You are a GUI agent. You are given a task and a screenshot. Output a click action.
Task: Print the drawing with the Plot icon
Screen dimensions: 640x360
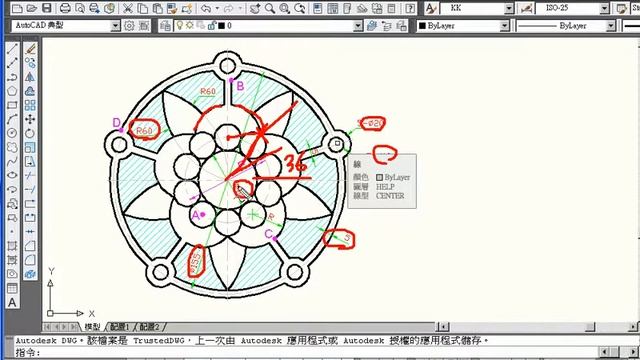[x=65, y=8]
